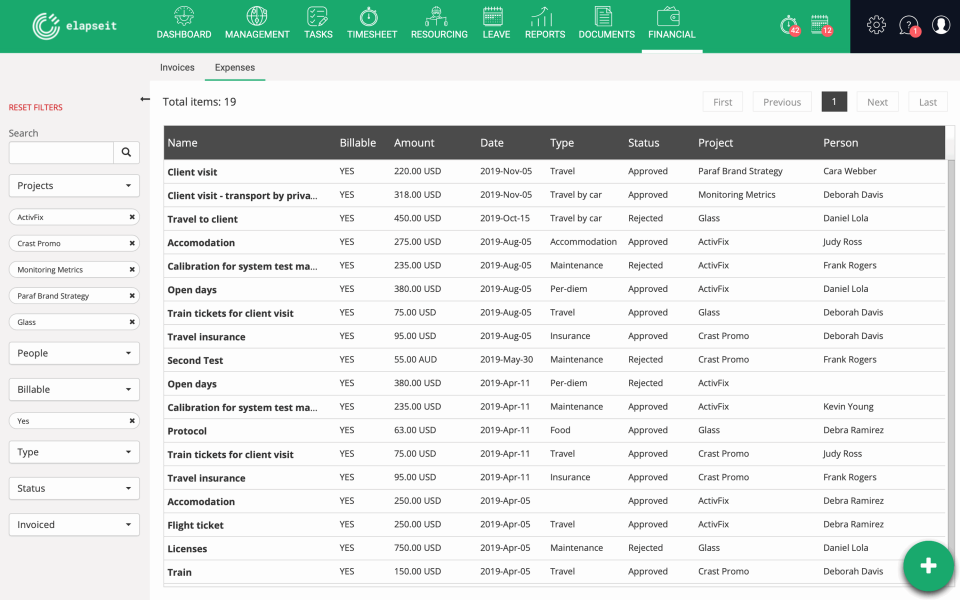
Task: Open the Resourcing icon
Action: click(436, 16)
